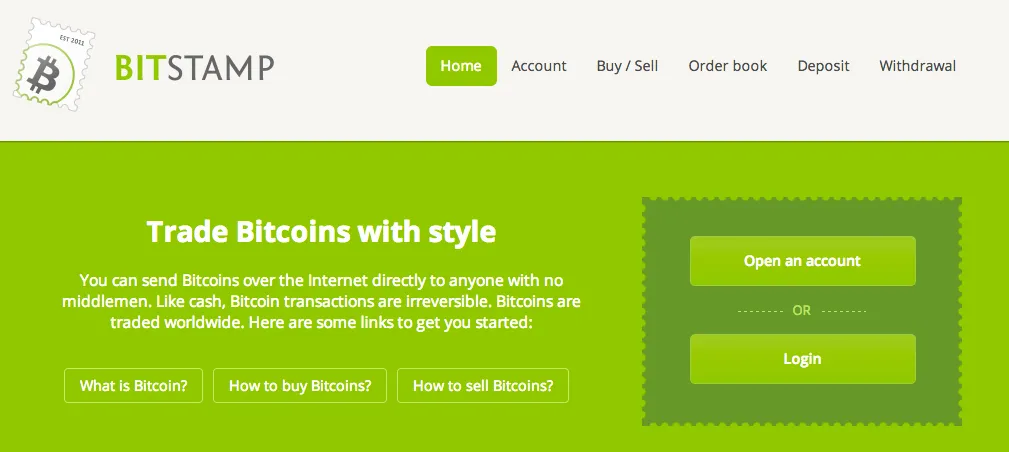Click the Bitcoin B symbol in stamp logo
The width and height of the screenshot is (1009, 452).
point(43,75)
